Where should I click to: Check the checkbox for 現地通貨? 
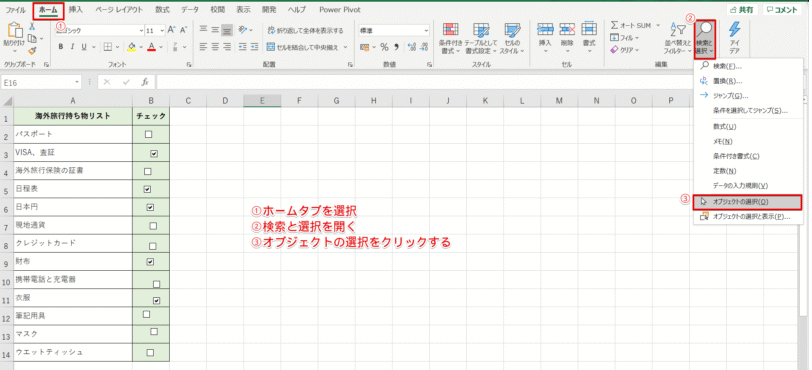[x=153, y=226]
